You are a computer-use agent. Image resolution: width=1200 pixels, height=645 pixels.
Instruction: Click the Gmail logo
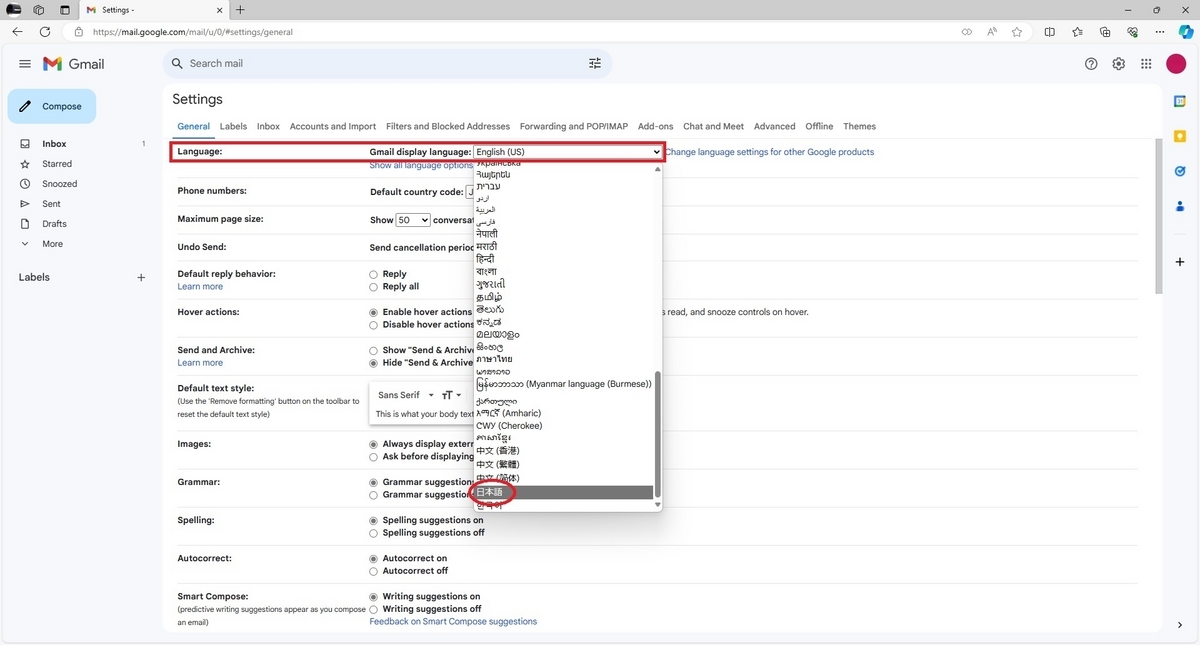coord(73,64)
